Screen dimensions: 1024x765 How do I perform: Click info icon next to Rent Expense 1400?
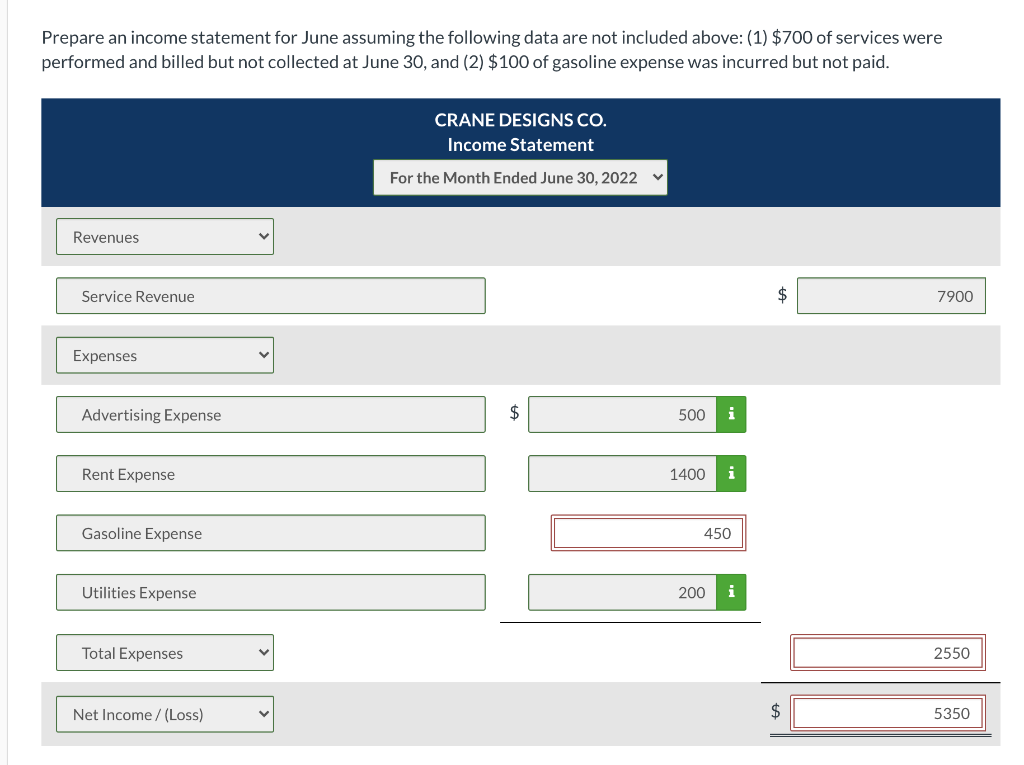click(x=731, y=474)
